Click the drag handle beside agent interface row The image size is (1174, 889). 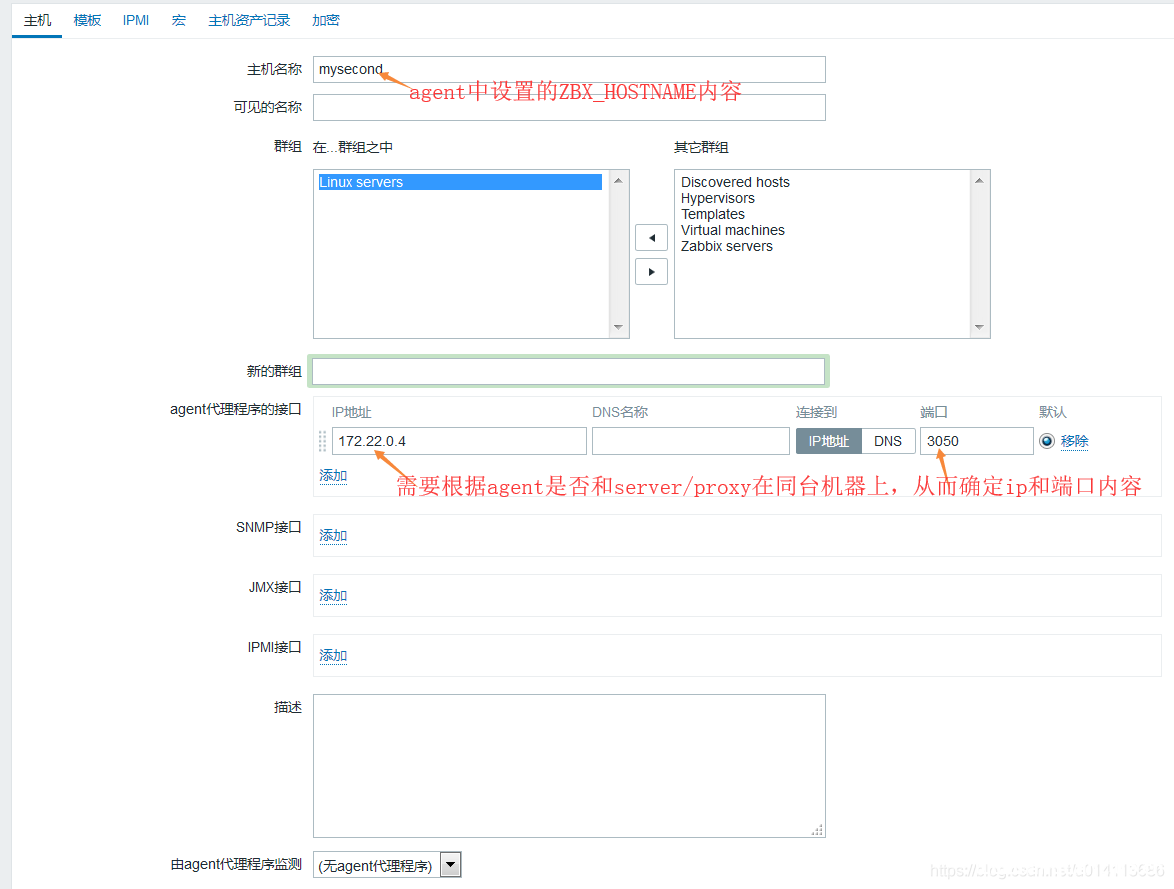(x=322, y=440)
